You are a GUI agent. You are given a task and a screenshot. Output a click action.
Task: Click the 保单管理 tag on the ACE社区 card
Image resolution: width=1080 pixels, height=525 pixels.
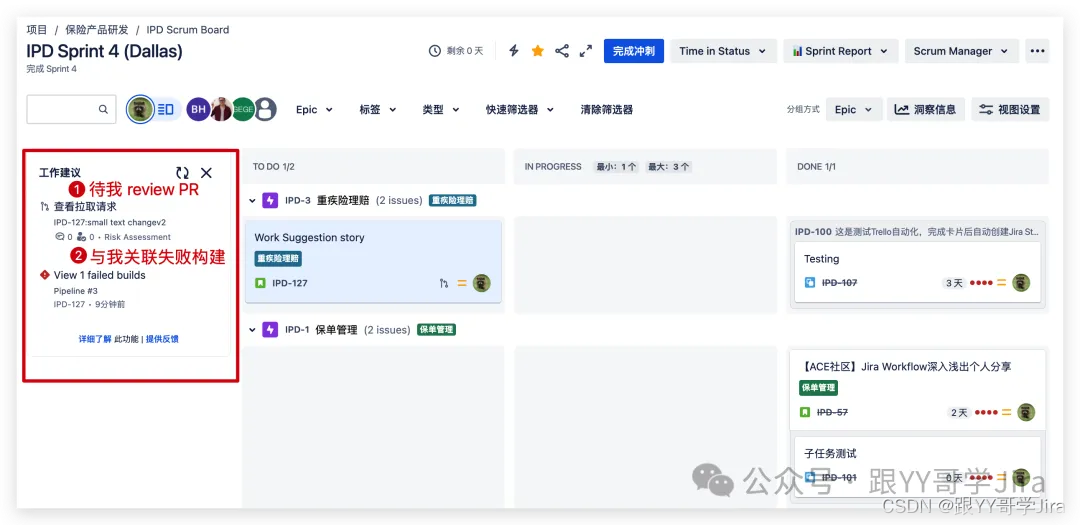pos(818,388)
